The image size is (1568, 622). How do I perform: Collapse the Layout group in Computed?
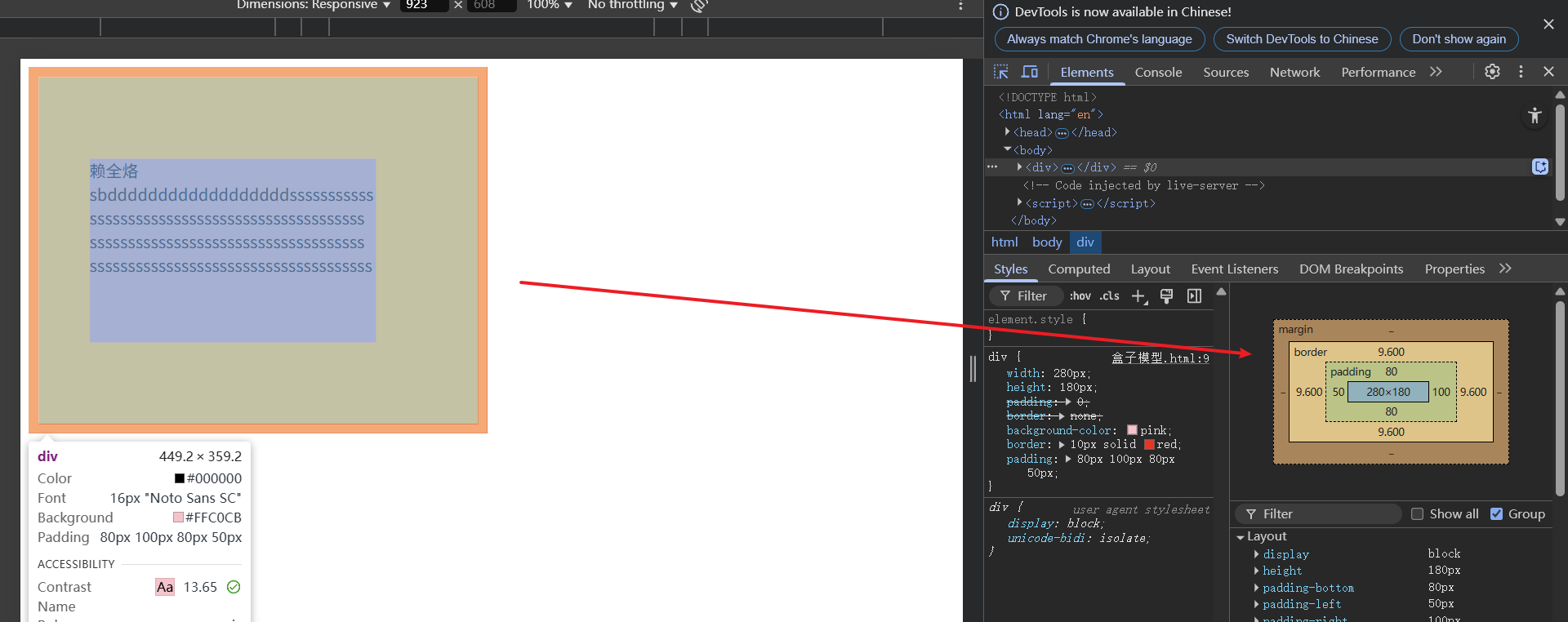tap(1241, 537)
